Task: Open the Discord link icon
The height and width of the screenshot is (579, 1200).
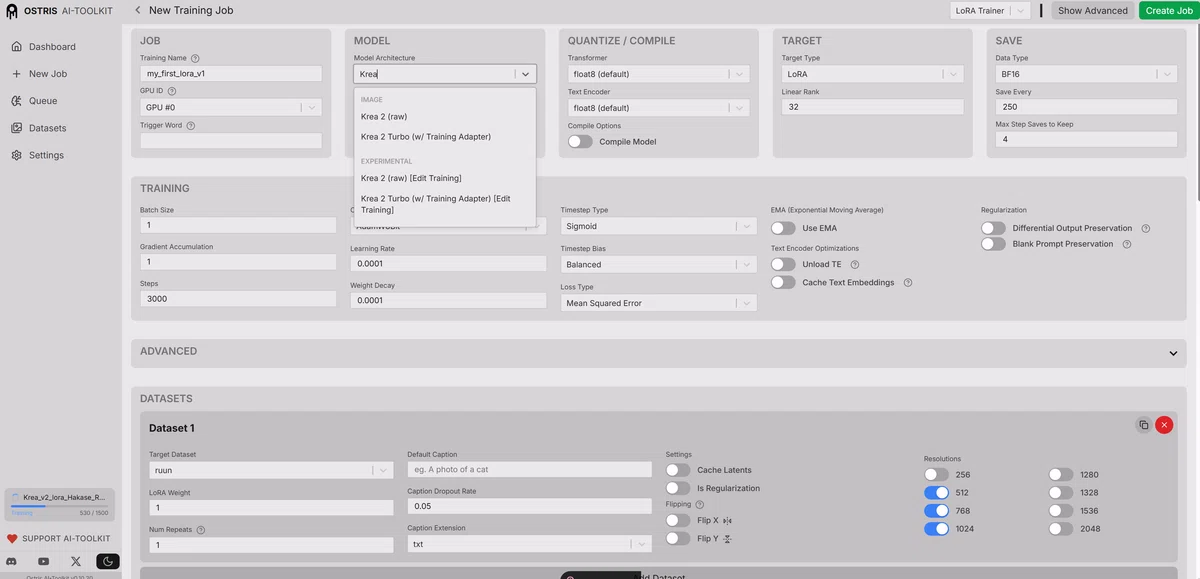Action: coord(11,562)
